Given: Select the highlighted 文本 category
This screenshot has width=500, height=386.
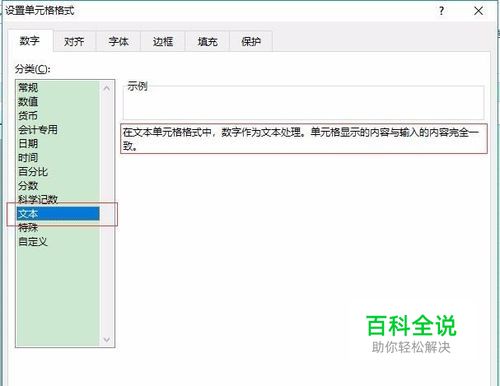Looking at the screenshot, I should coord(58,214).
